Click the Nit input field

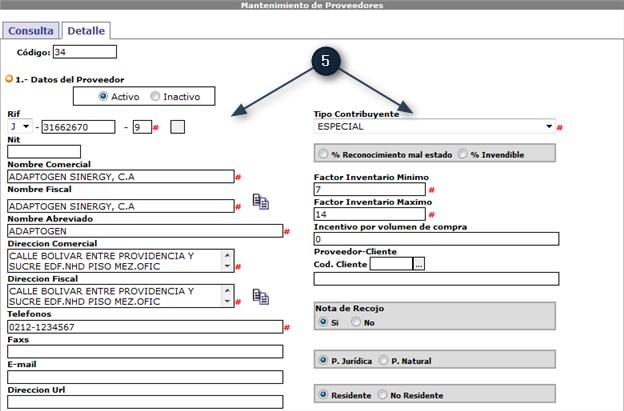coord(44,152)
